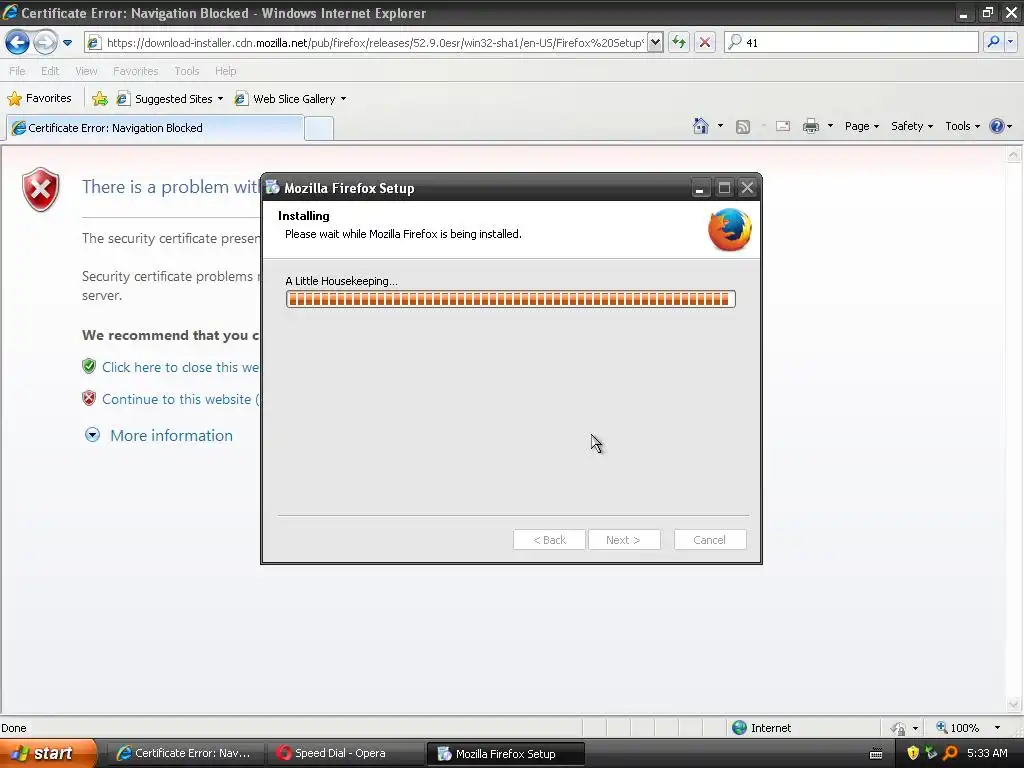This screenshot has height=768, width=1024.
Task: Open Web Slice Gallery dropdown
Action: [x=291, y=99]
